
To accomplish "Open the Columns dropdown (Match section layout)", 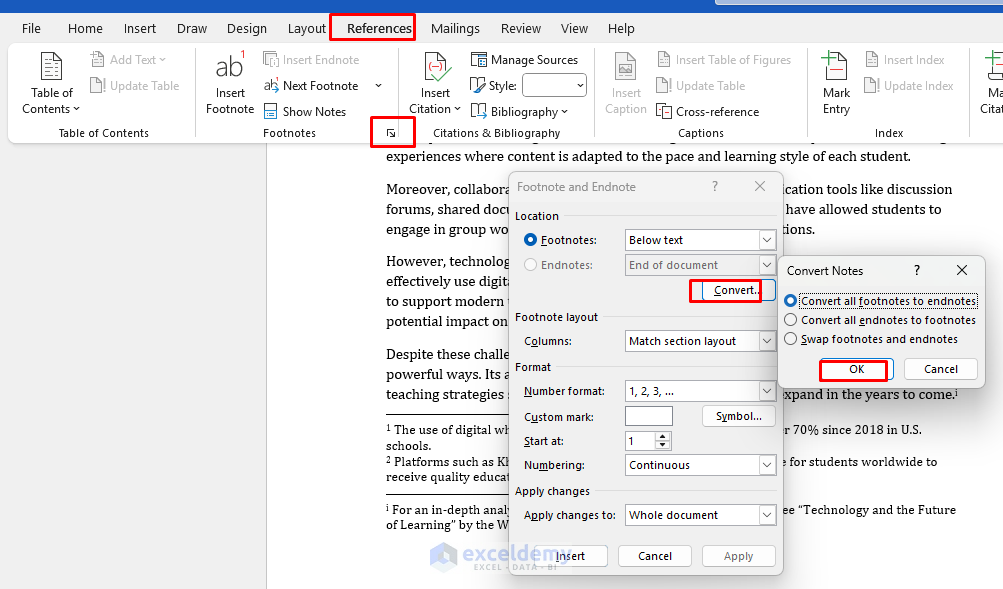I will point(767,341).
